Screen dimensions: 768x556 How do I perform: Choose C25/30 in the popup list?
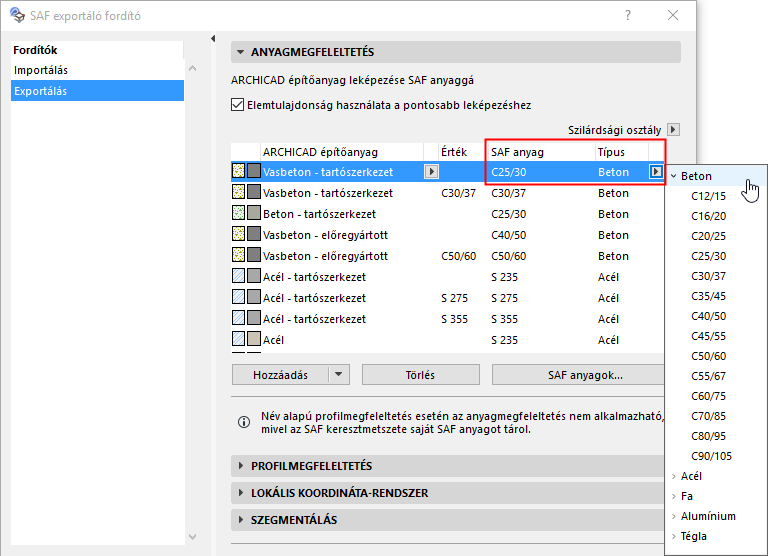[708, 256]
